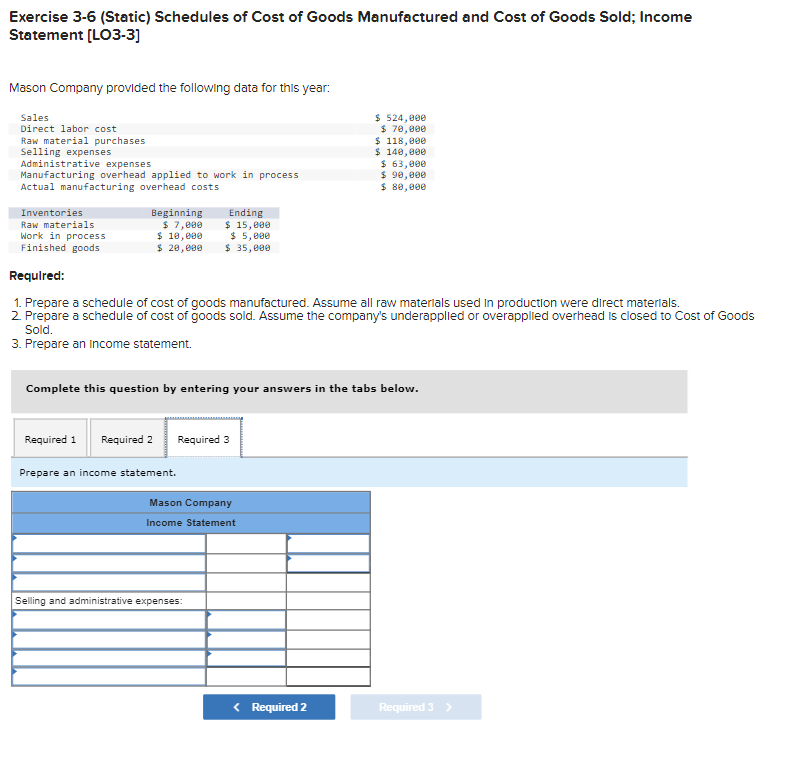
Task: Click the Exercise 3-6 title heading
Action: (x=350, y=26)
